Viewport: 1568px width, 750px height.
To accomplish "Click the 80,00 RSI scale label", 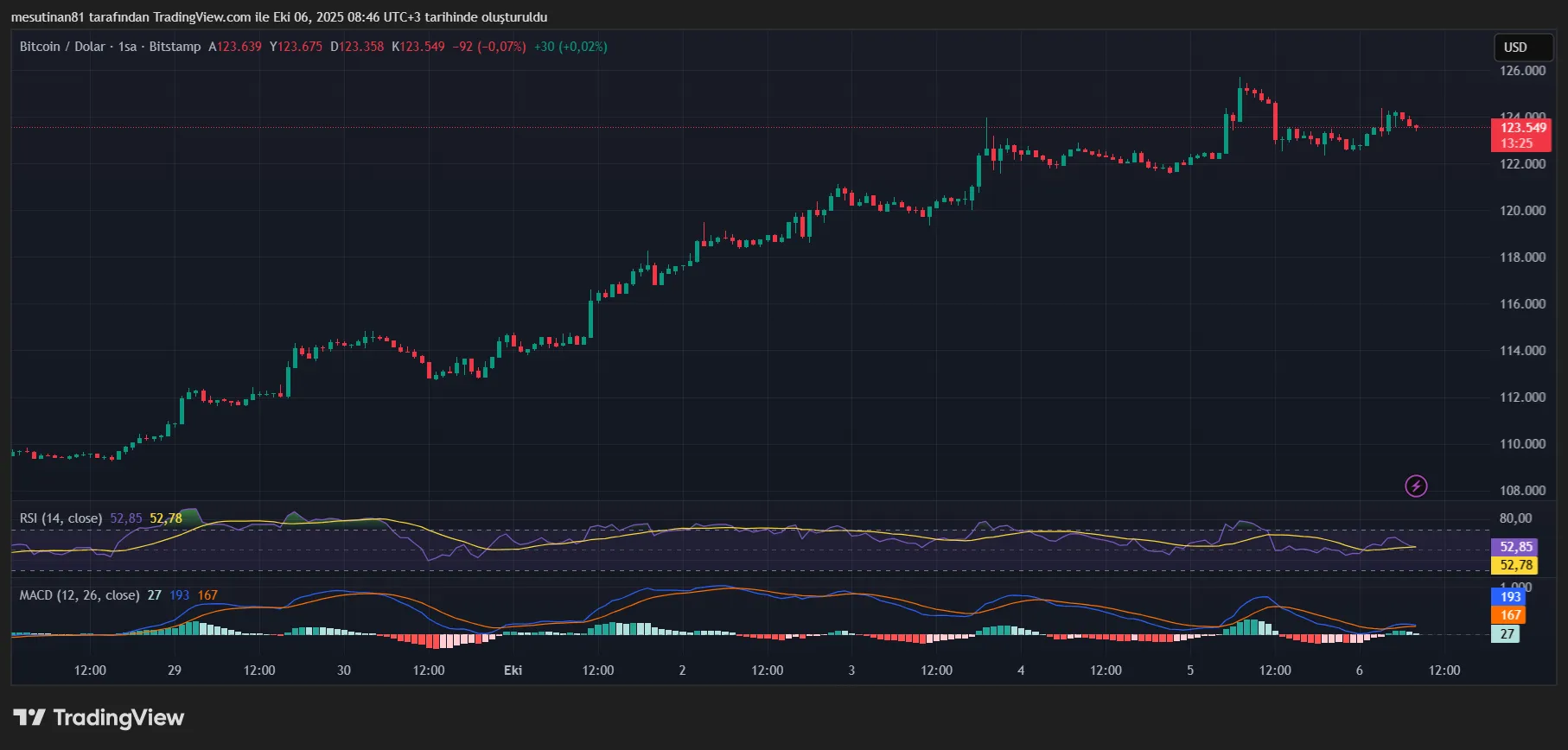I will coord(1515,518).
